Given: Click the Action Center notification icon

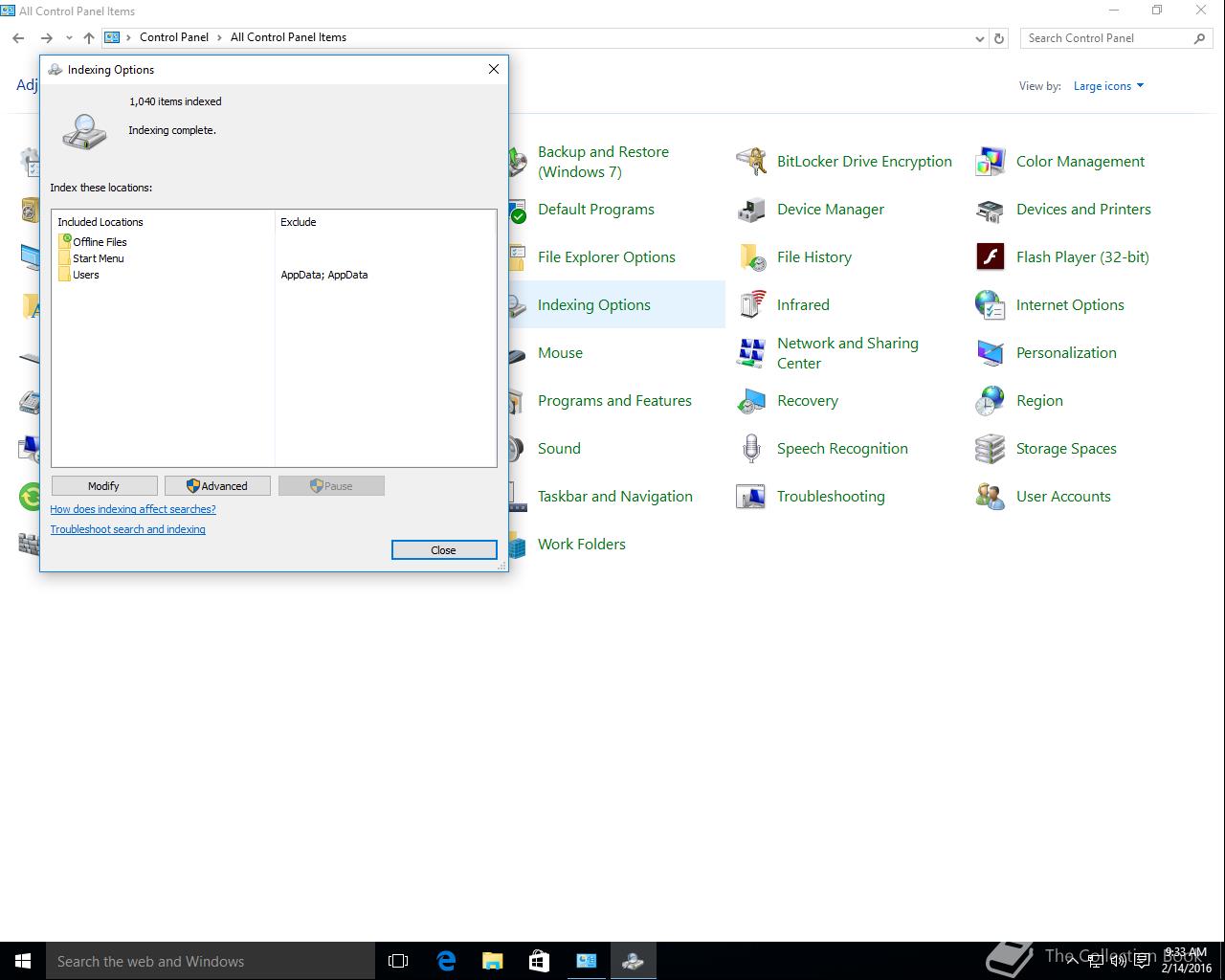Looking at the screenshot, I should [x=1142, y=962].
